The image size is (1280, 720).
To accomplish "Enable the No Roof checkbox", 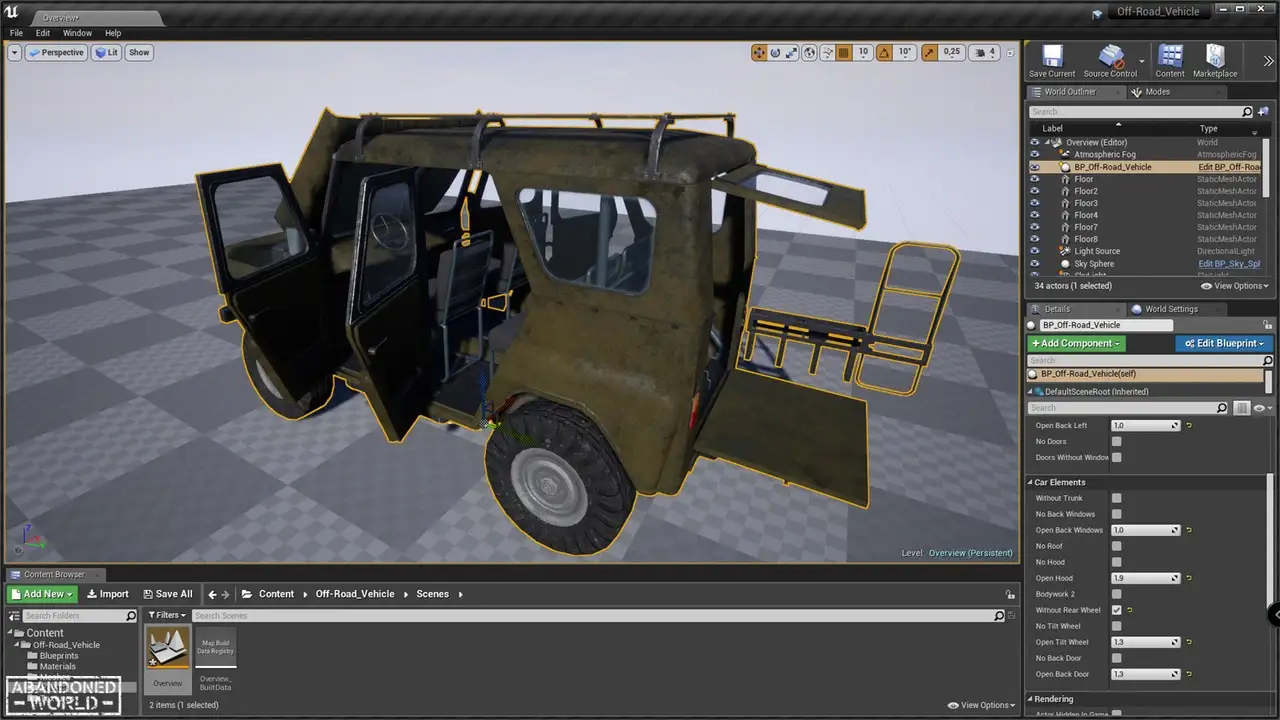I will pyautogui.click(x=1116, y=546).
